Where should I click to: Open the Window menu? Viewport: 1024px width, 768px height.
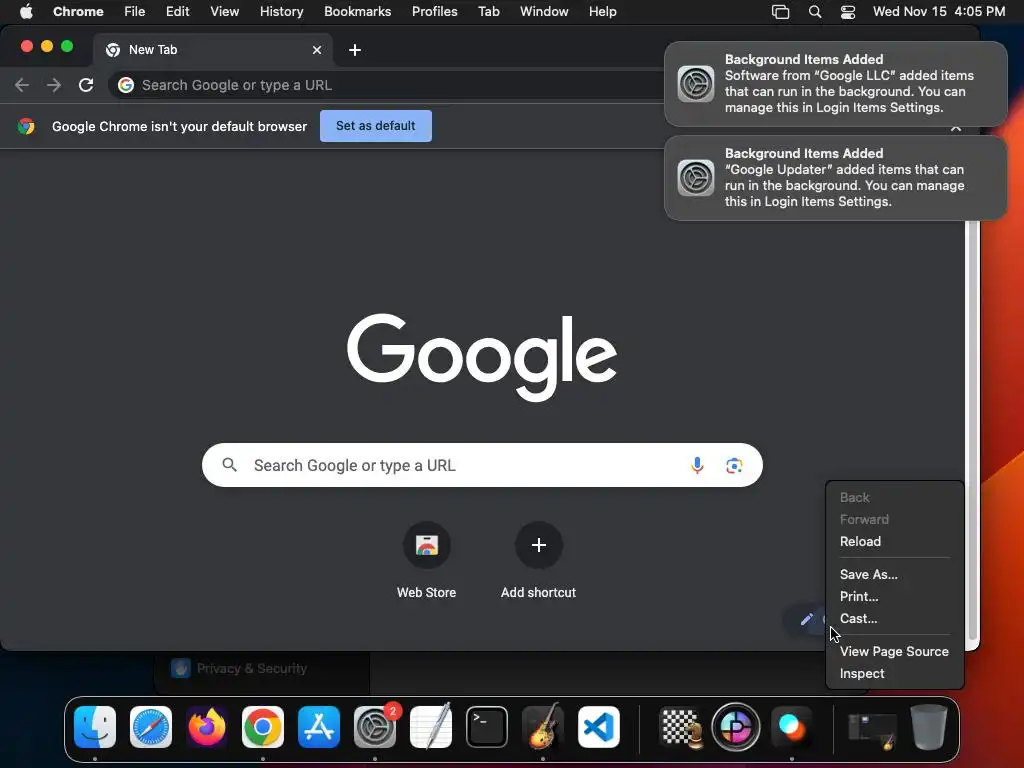coord(544,12)
